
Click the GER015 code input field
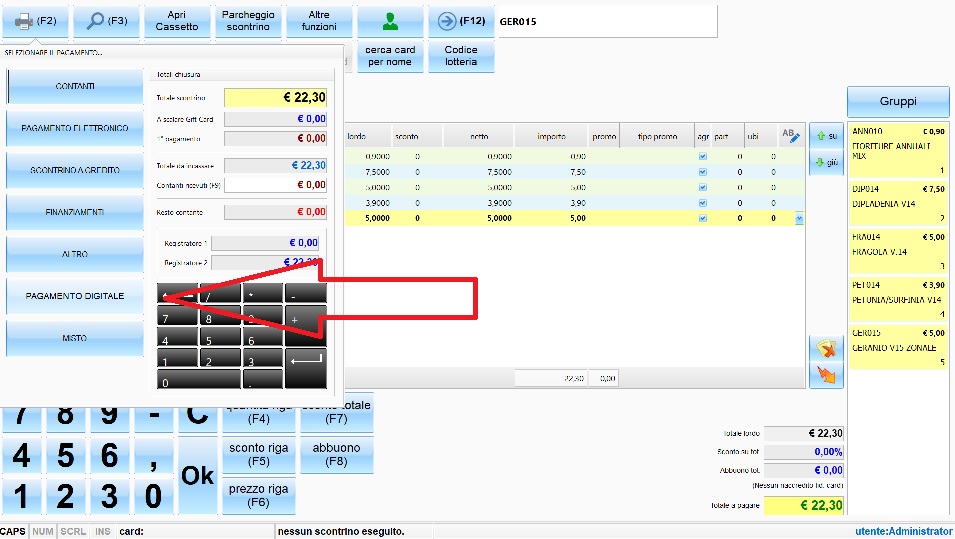tap(607, 21)
